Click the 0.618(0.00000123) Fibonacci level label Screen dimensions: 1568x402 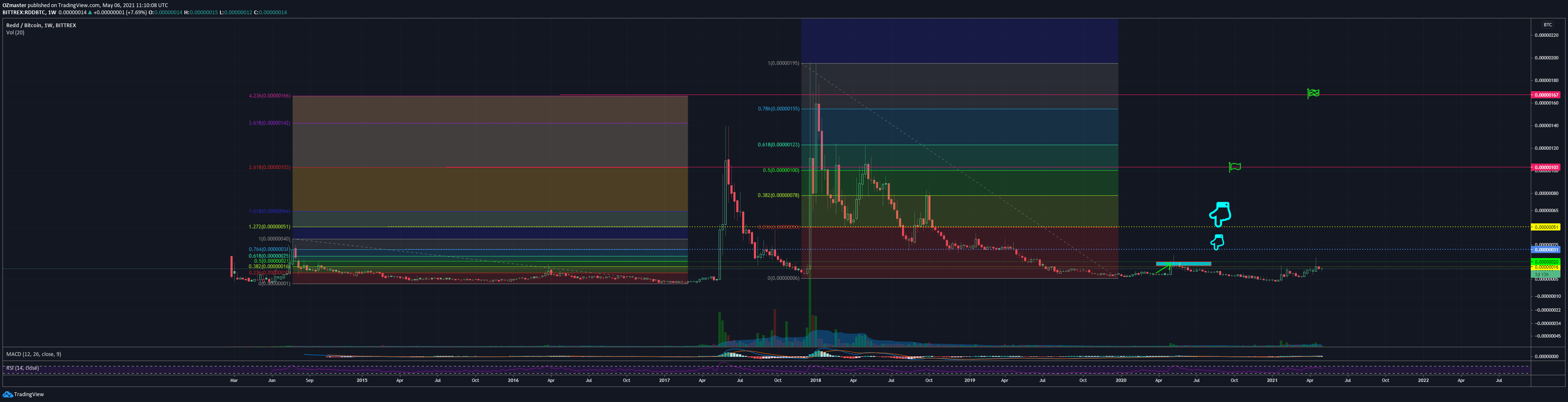coord(779,145)
